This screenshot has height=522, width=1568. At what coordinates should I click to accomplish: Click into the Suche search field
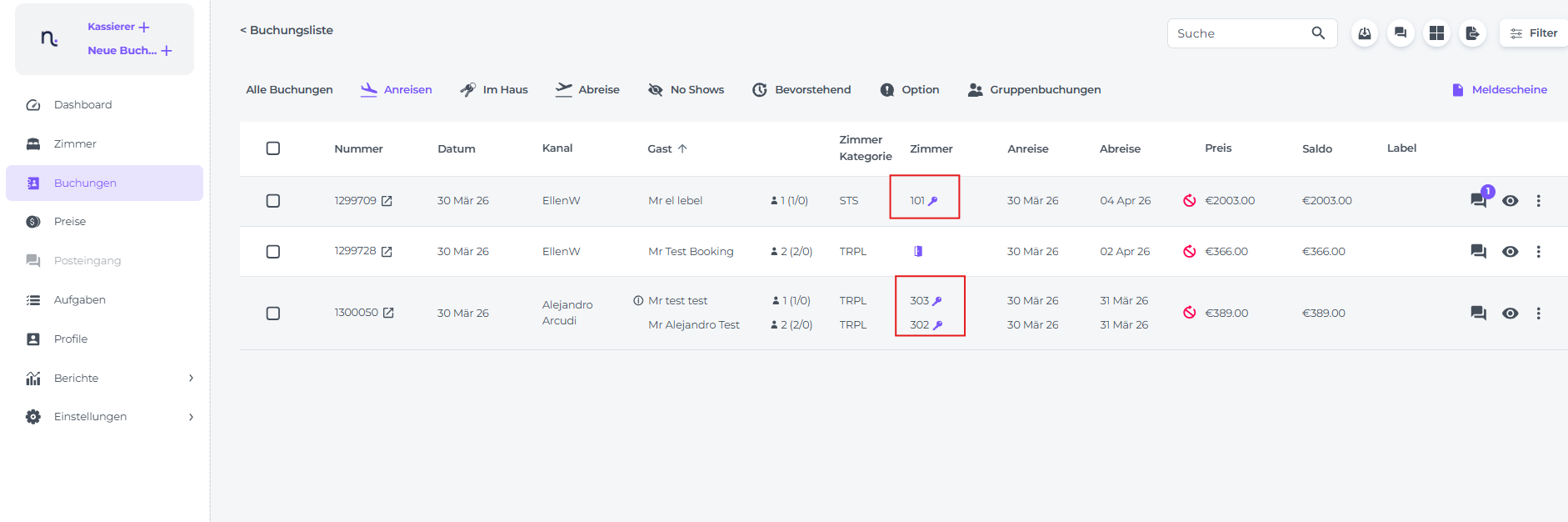[1237, 33]
